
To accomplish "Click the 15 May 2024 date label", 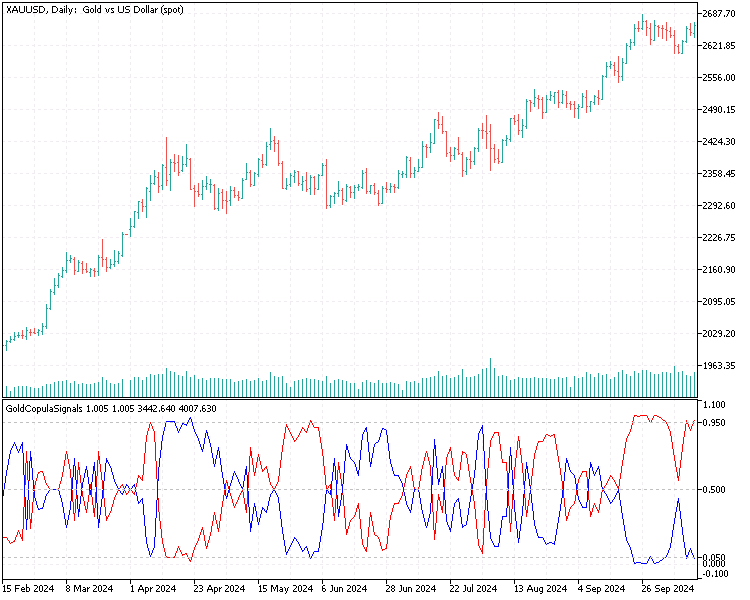I will coord(286,589).
